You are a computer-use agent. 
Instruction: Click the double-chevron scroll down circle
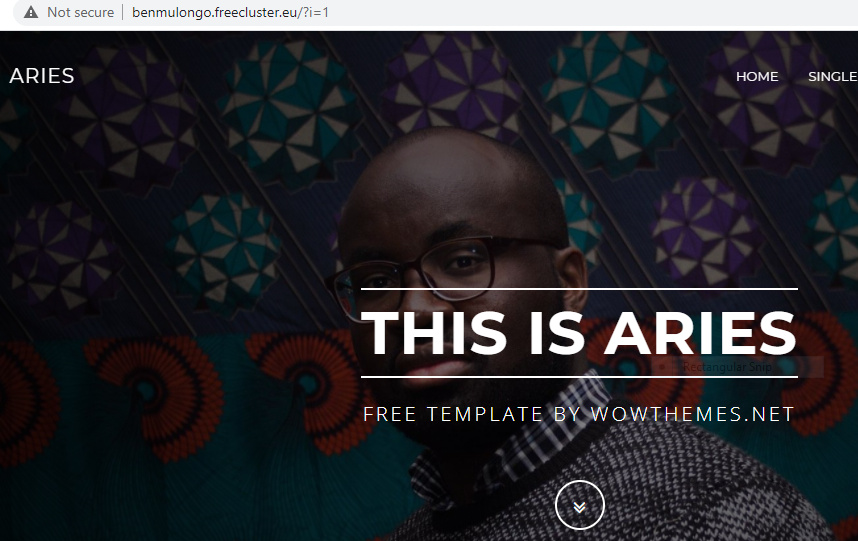(579, 505)
